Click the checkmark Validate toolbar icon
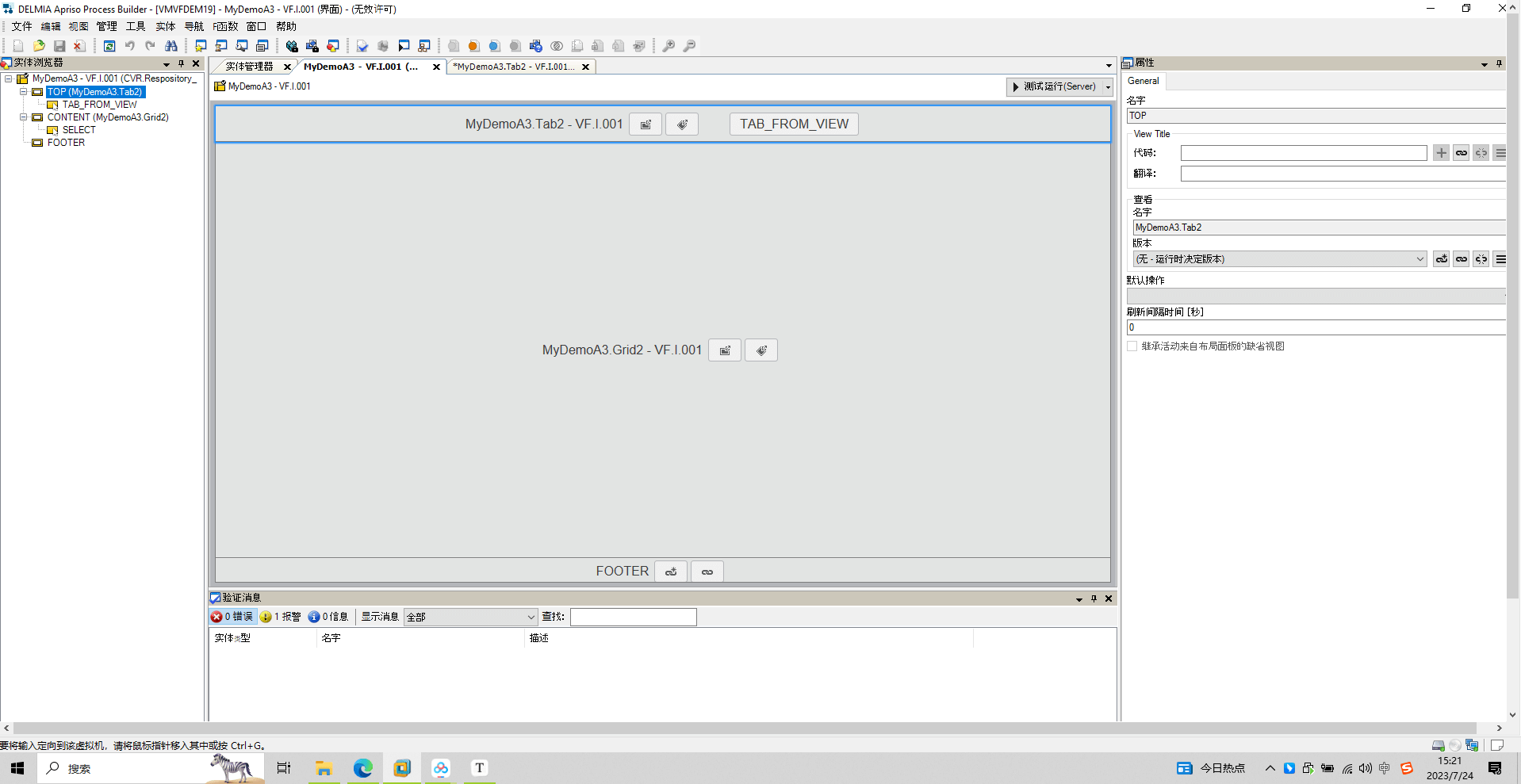The width and height of the screenshot is (1521, 784). pos(362,46)
